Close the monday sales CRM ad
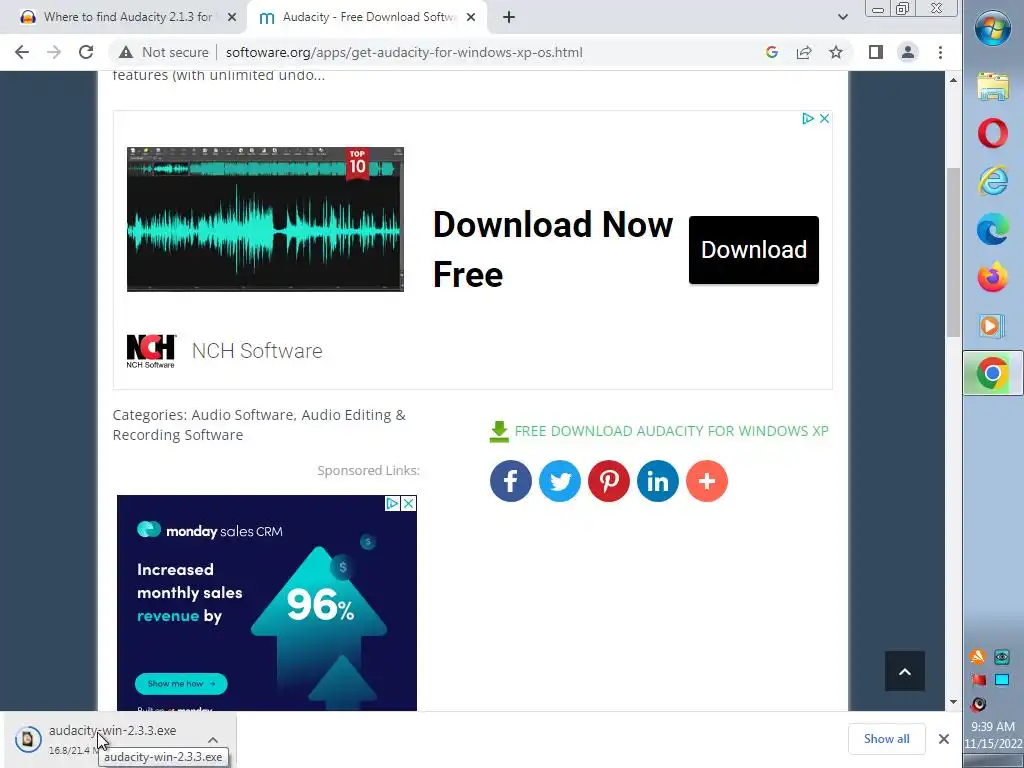Screen dimensions: 1024x768 tap(408, 504)
